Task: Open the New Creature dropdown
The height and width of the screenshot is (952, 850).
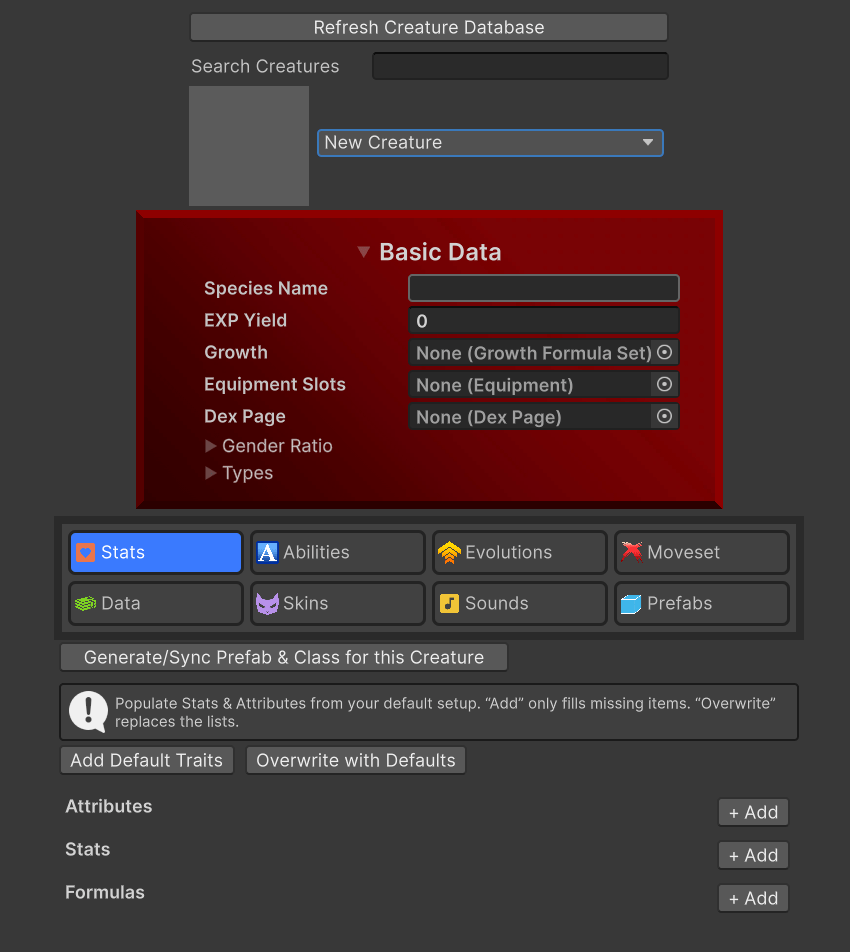Action: (x=490, y=143)
